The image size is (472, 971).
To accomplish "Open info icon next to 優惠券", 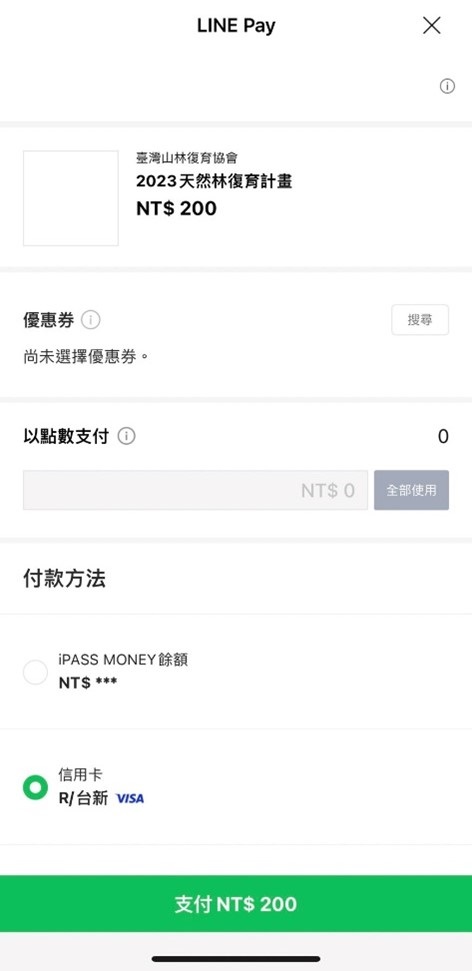I will pos(91,320).
